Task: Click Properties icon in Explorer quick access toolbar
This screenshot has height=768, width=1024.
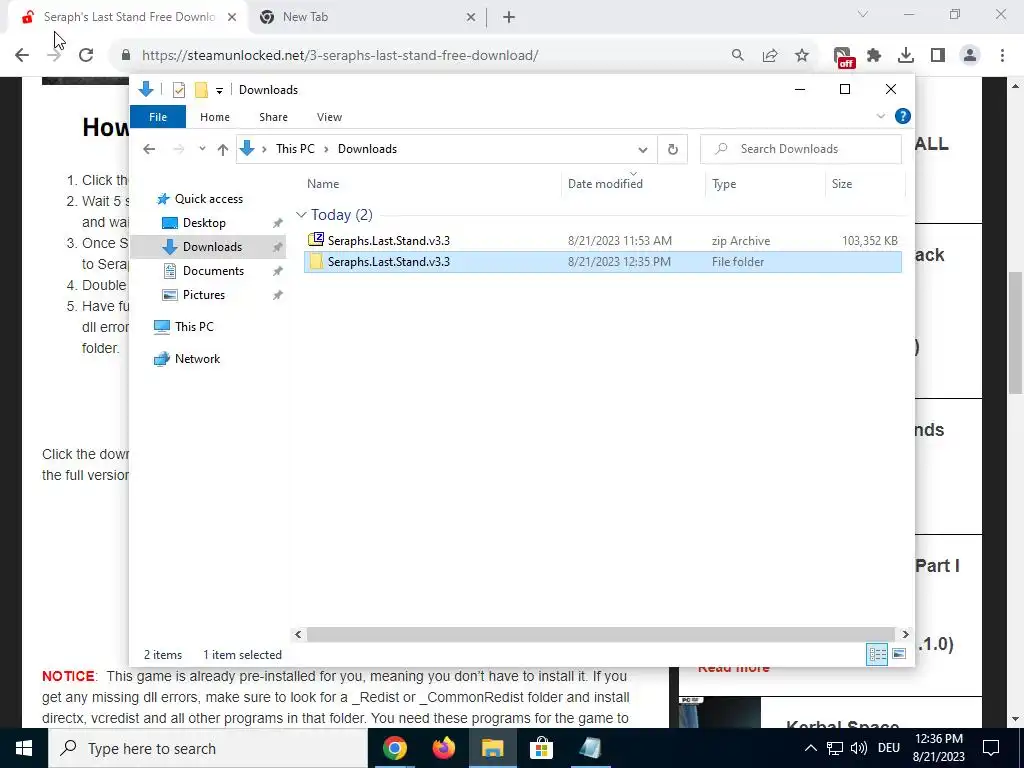Action: [x=178, y=89]
